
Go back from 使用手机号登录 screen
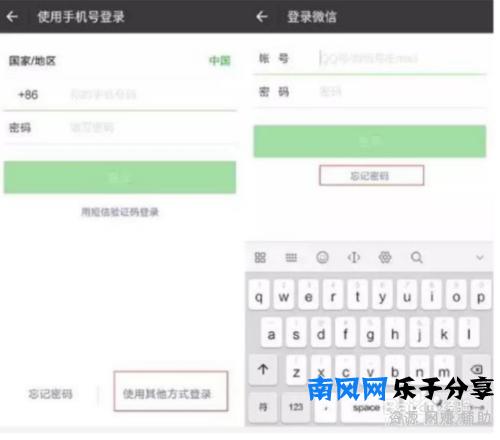click(x=12, y=16)
